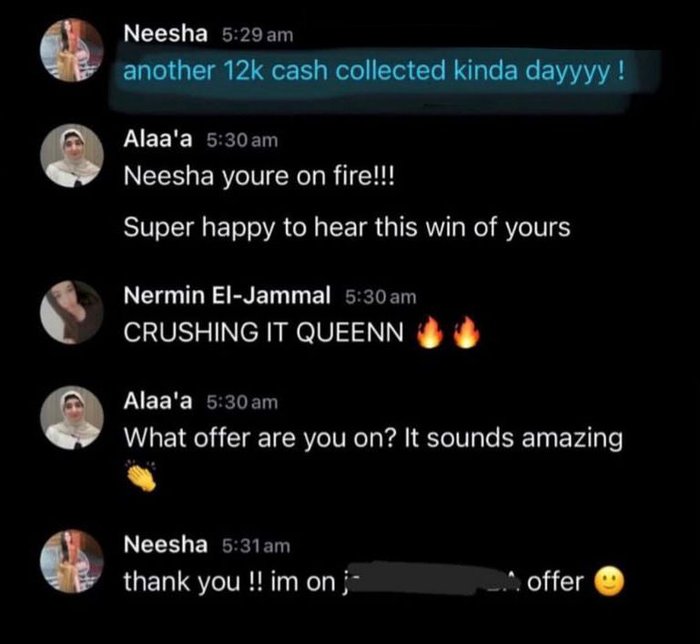Click the clapping hands emoji
Image resolution: width=700 pixels, height=644 pixels.
click(141, 475)
